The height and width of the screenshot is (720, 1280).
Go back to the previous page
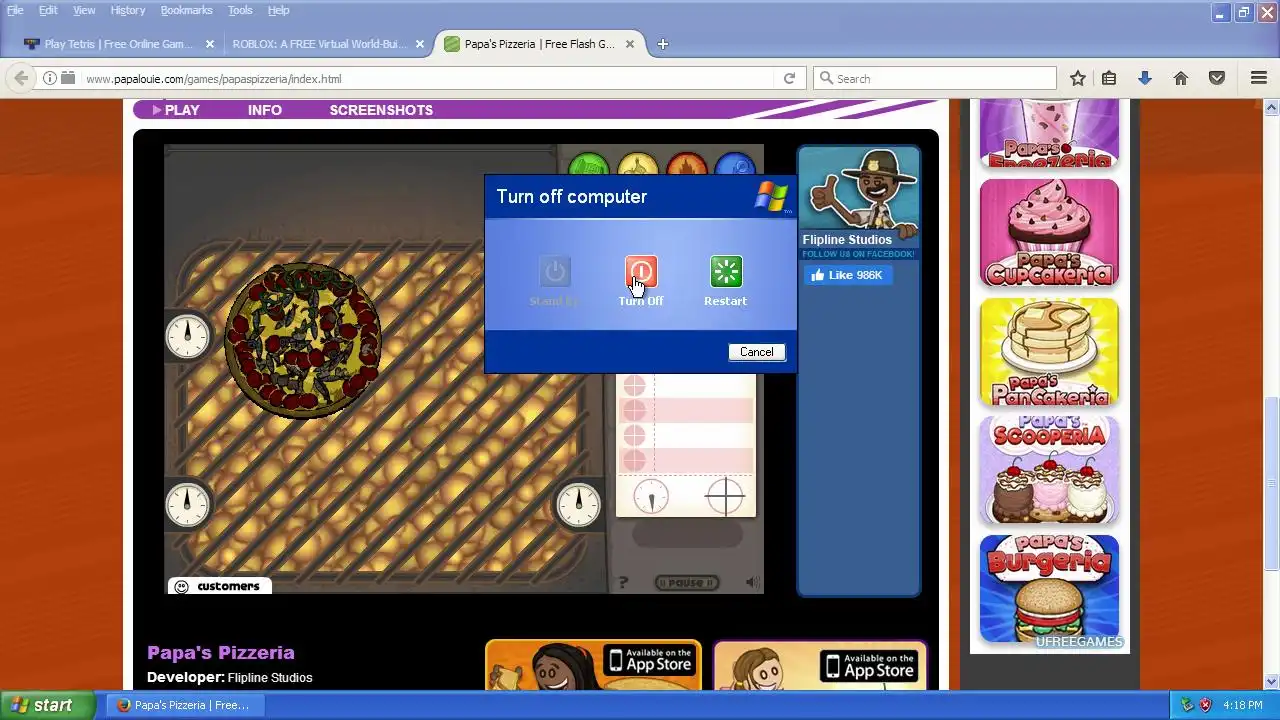[21, 78]
